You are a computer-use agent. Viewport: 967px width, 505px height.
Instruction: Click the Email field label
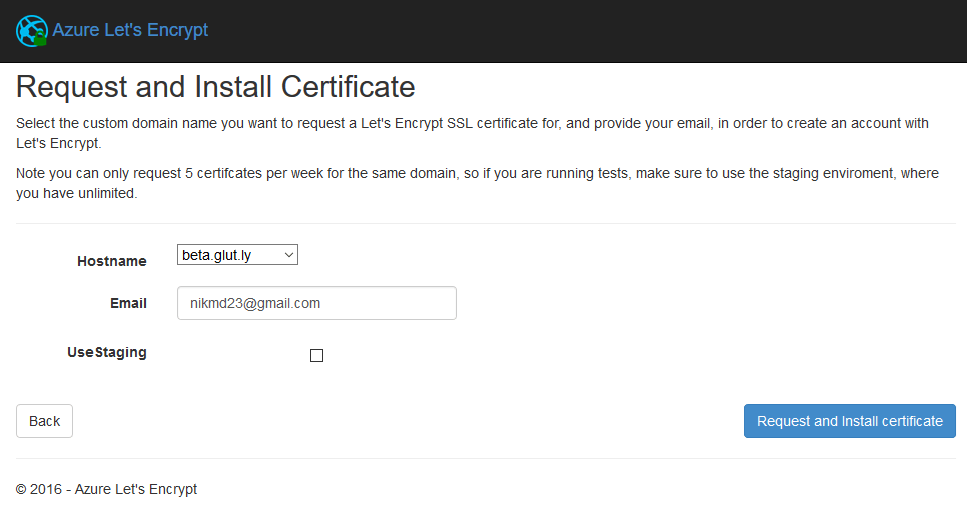(x=128, y=303)
